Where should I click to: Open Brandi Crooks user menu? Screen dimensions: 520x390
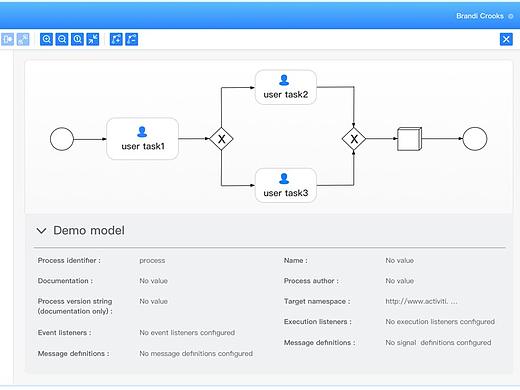click(484, 16)
